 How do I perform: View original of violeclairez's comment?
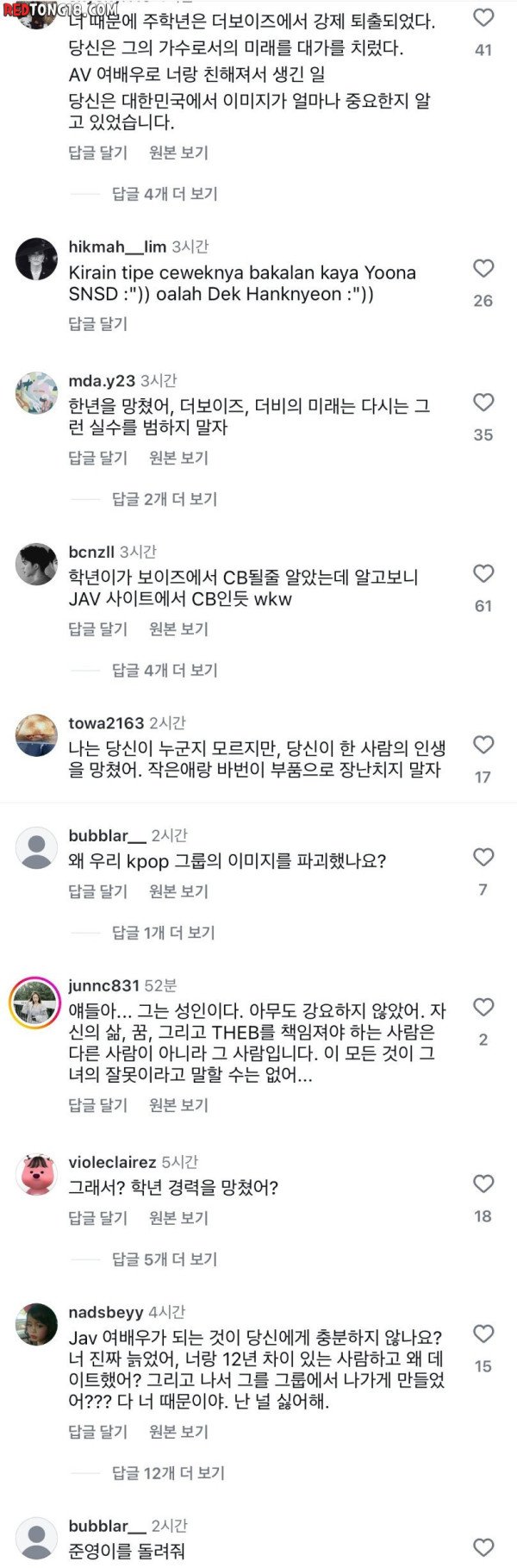(x=178, y=1218)
